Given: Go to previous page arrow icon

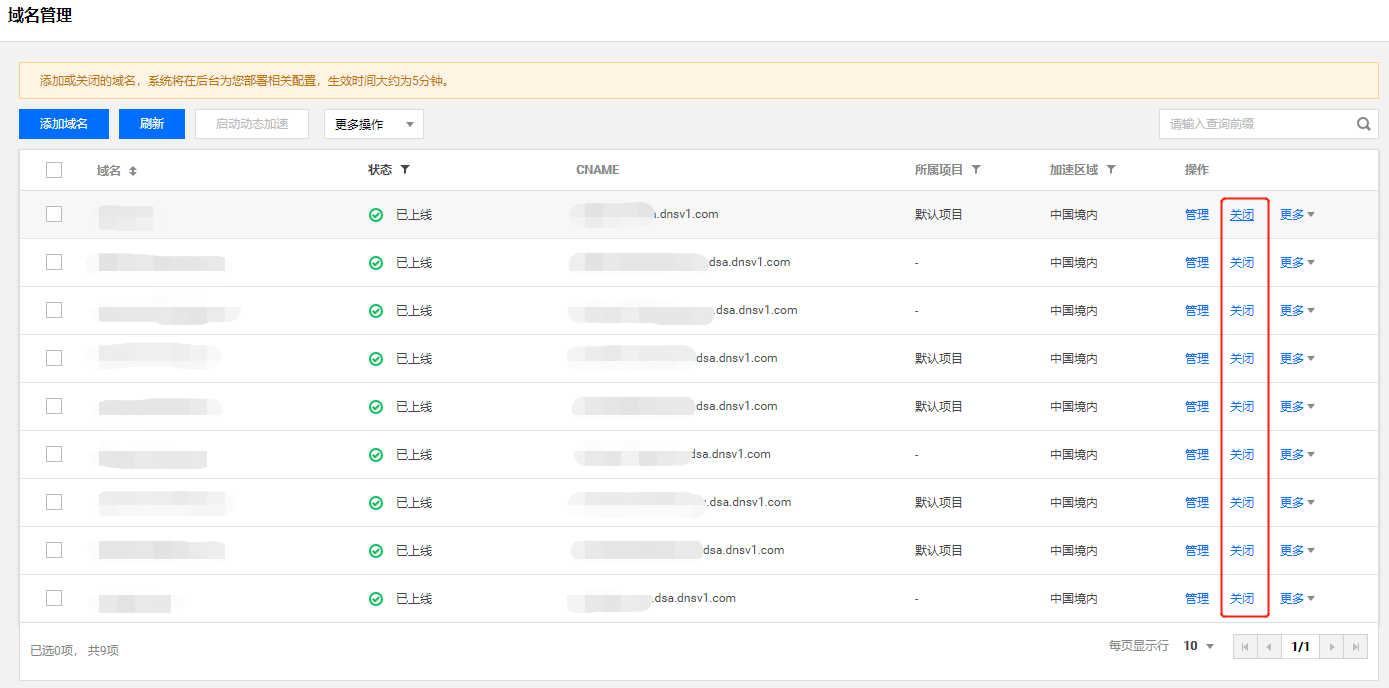Looking at the screenshot, I should (x=1269, y=647).
